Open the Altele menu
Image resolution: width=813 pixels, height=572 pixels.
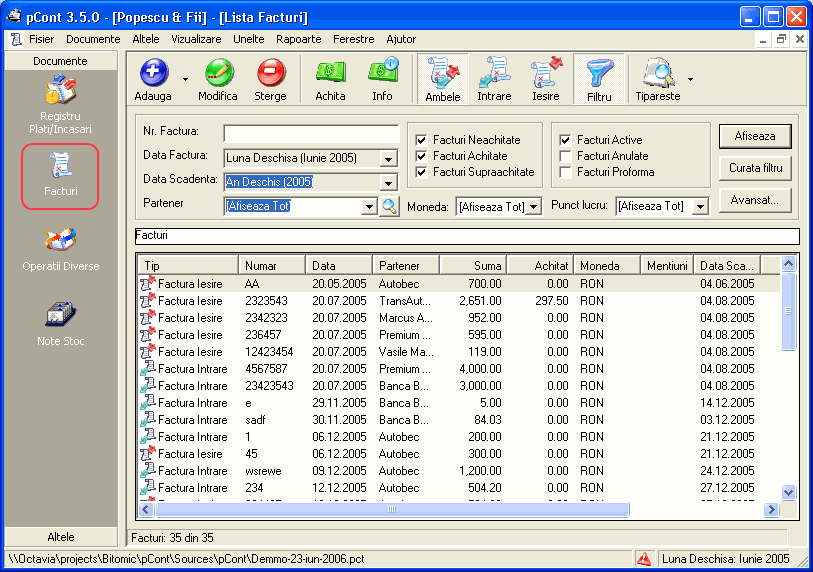[x=146, y=39]
